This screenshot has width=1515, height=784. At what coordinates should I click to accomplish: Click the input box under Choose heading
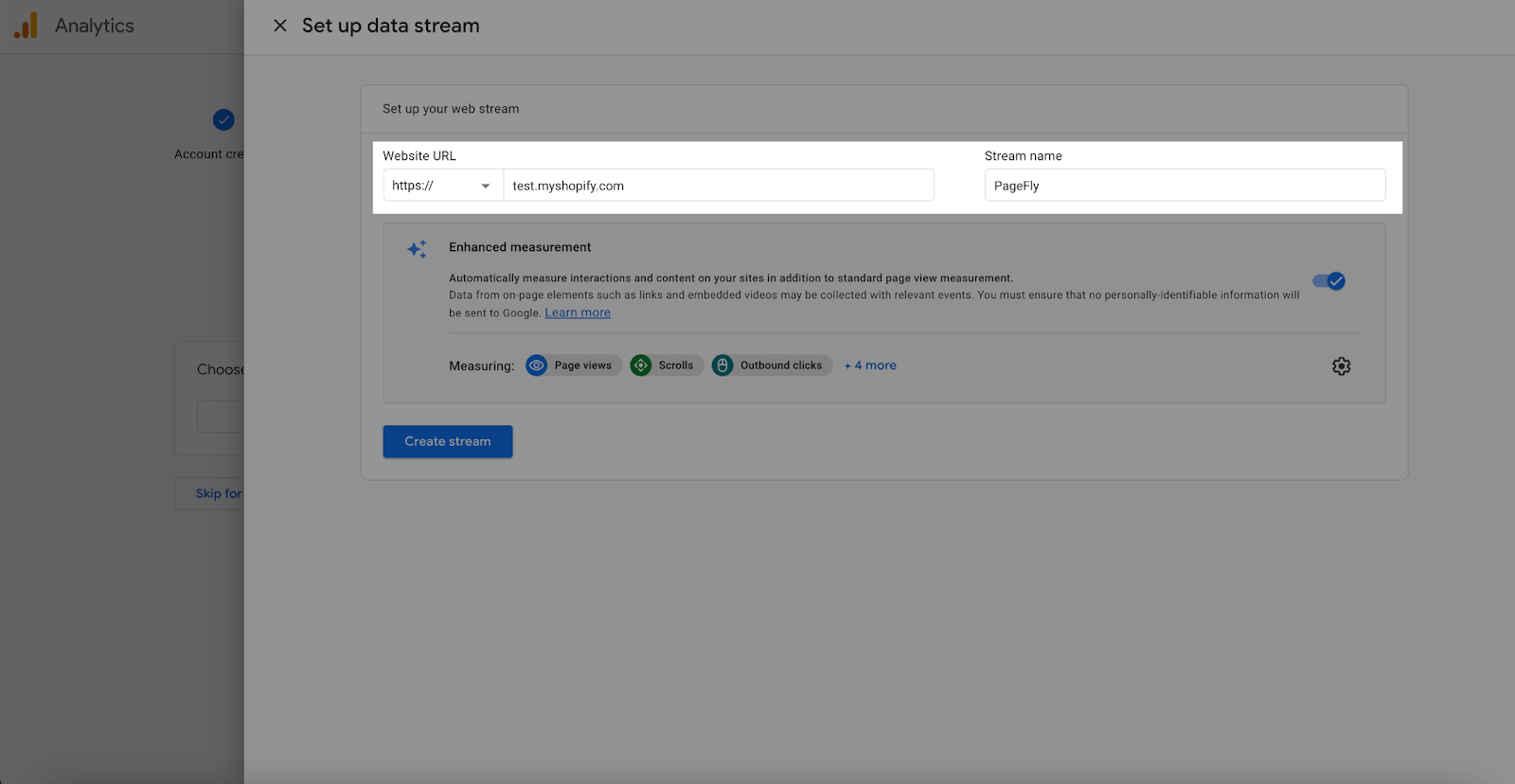221,417
